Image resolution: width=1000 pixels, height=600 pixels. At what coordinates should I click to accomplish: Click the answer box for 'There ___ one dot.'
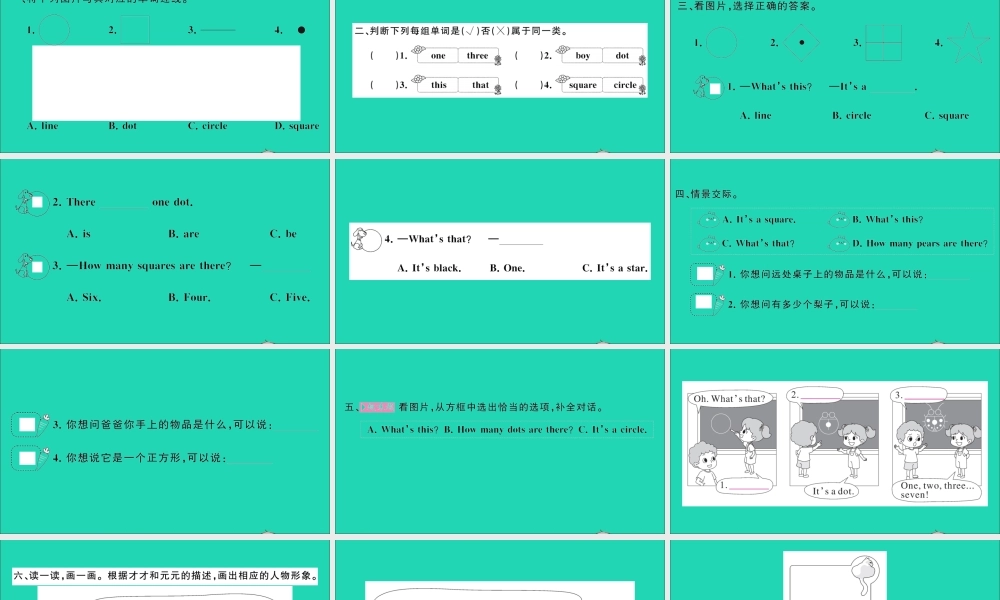[x=38, y=202]
